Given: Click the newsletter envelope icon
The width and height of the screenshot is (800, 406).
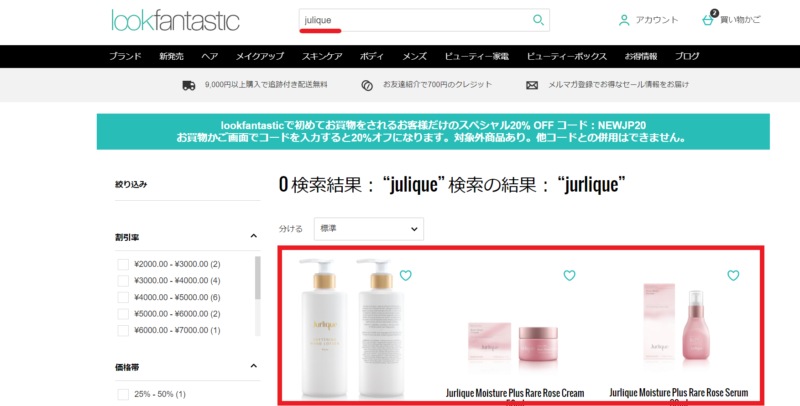Looking at the screenshot, I should (x=532, y=85).
